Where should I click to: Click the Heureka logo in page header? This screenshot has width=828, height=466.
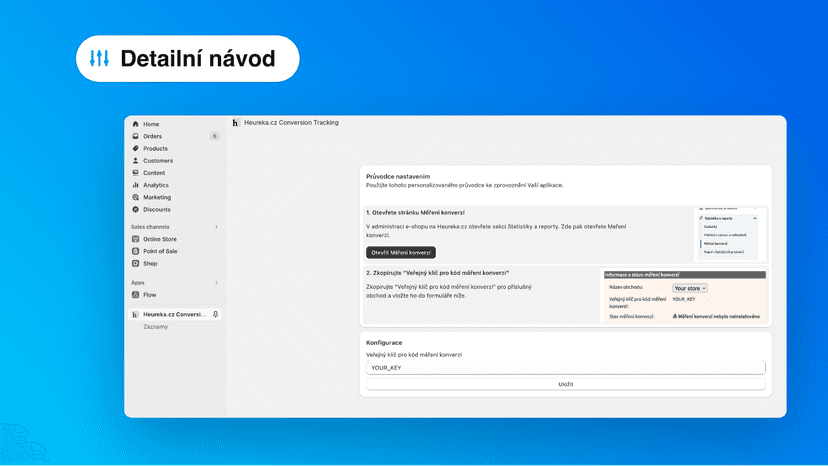236,123
